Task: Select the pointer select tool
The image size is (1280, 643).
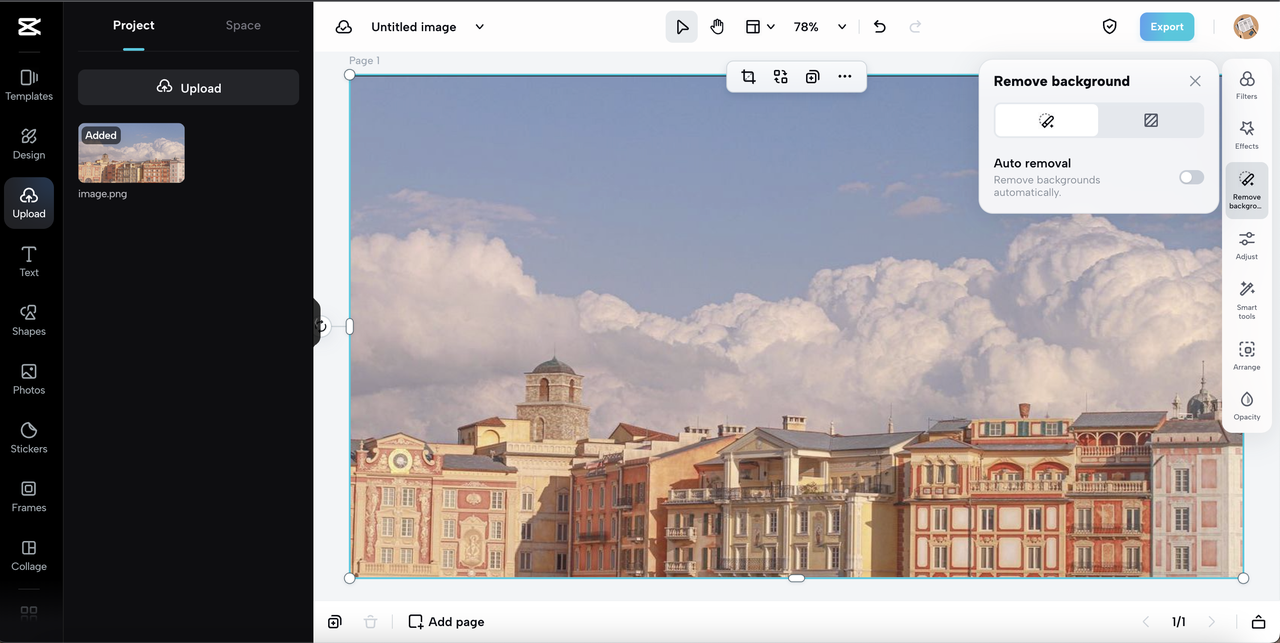Action: point(682,27)
